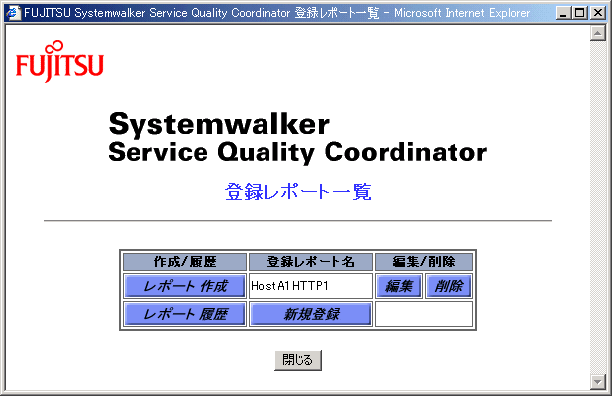Click the レポート作成 button

tap(185, 286)
